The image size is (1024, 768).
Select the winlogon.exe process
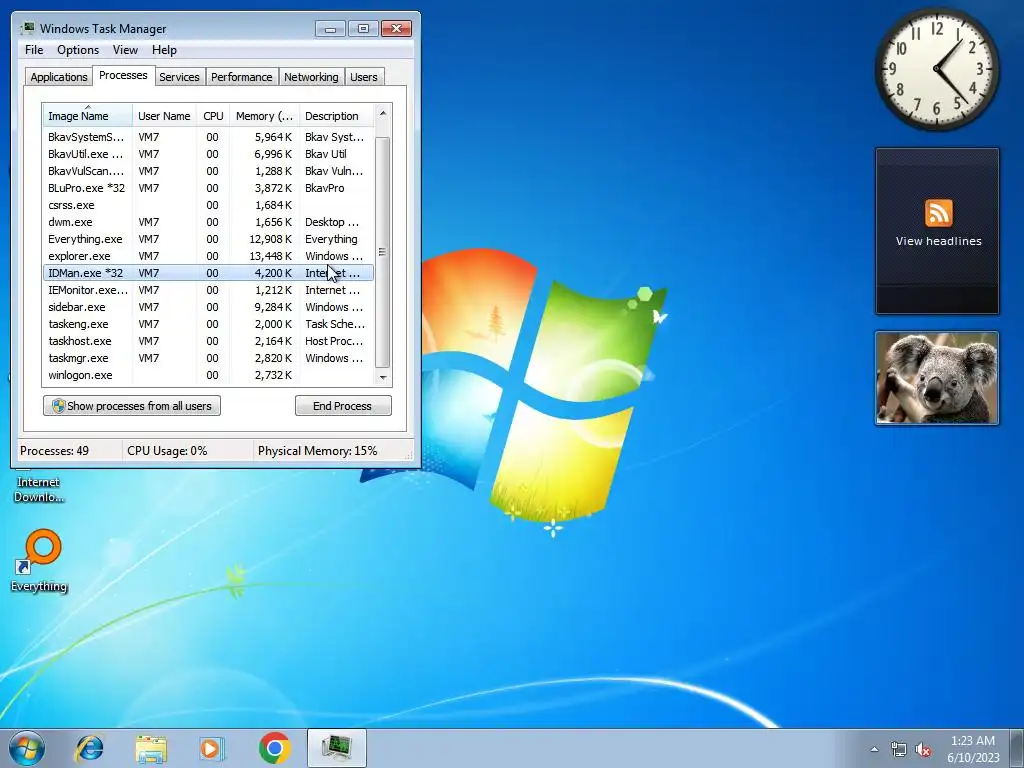(208, 375)
